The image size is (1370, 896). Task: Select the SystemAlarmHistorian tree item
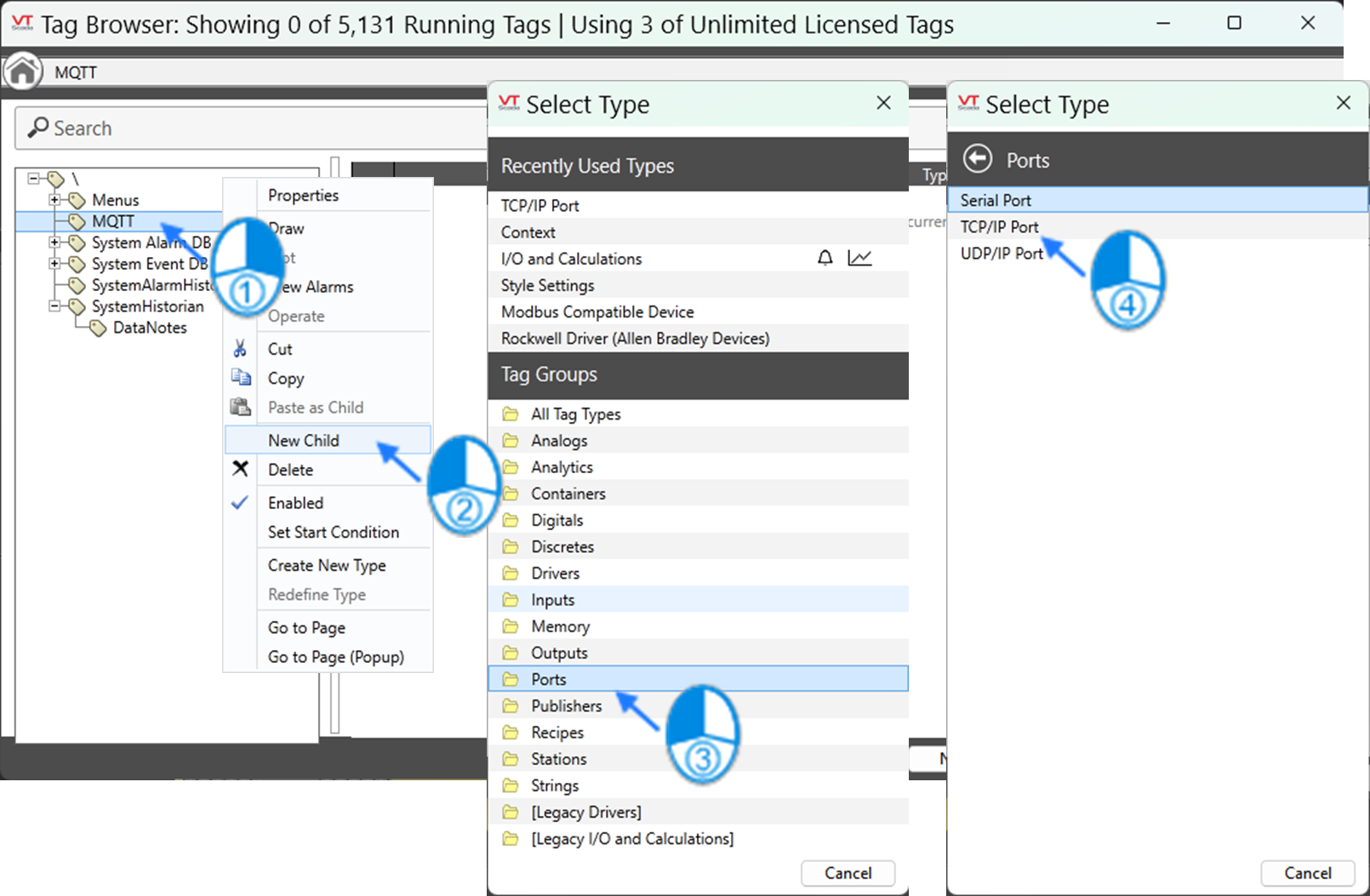pyautogui.click(x=152, y=285)
